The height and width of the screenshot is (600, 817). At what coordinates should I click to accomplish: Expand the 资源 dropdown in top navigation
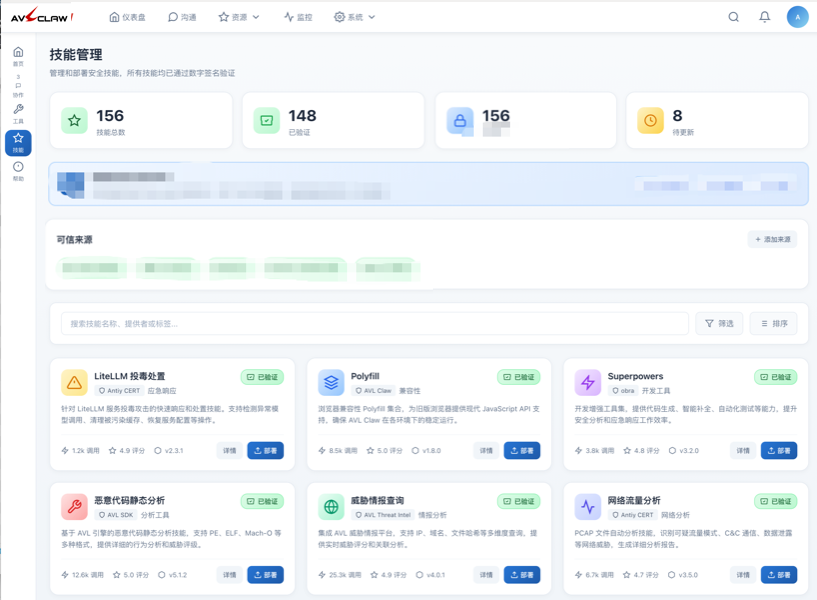click(239, 17)
